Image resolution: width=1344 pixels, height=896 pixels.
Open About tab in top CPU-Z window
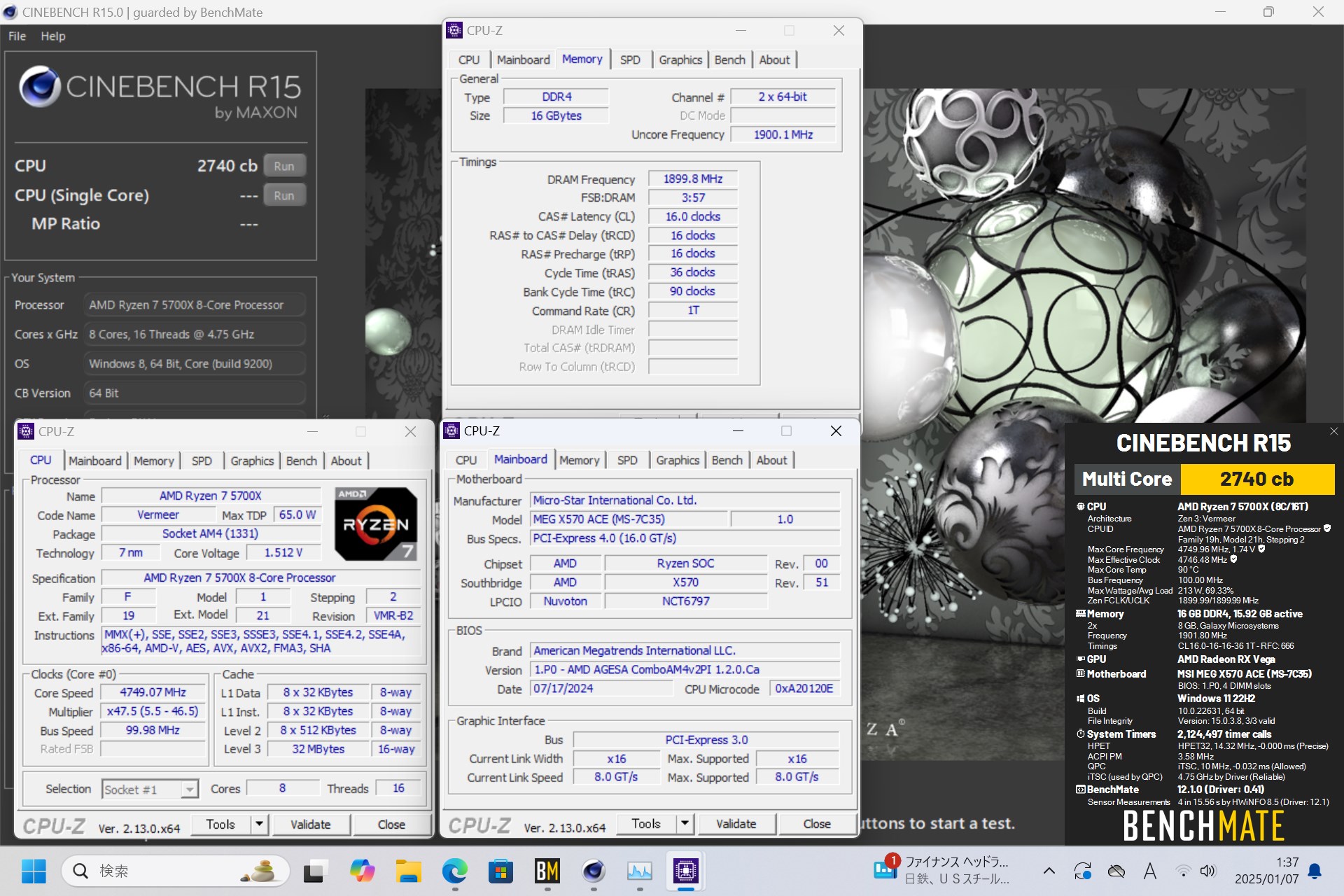tap(774, 60)
